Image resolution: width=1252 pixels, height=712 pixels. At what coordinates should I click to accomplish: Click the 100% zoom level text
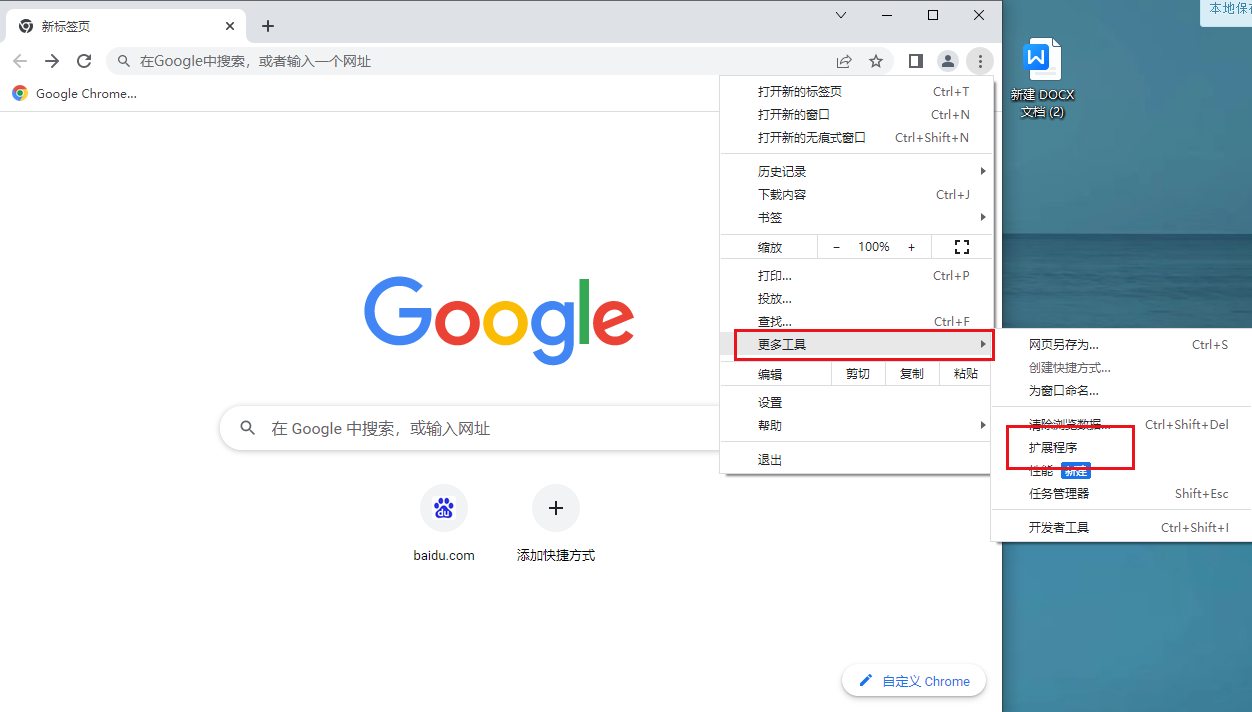click(x=874, y=247)
